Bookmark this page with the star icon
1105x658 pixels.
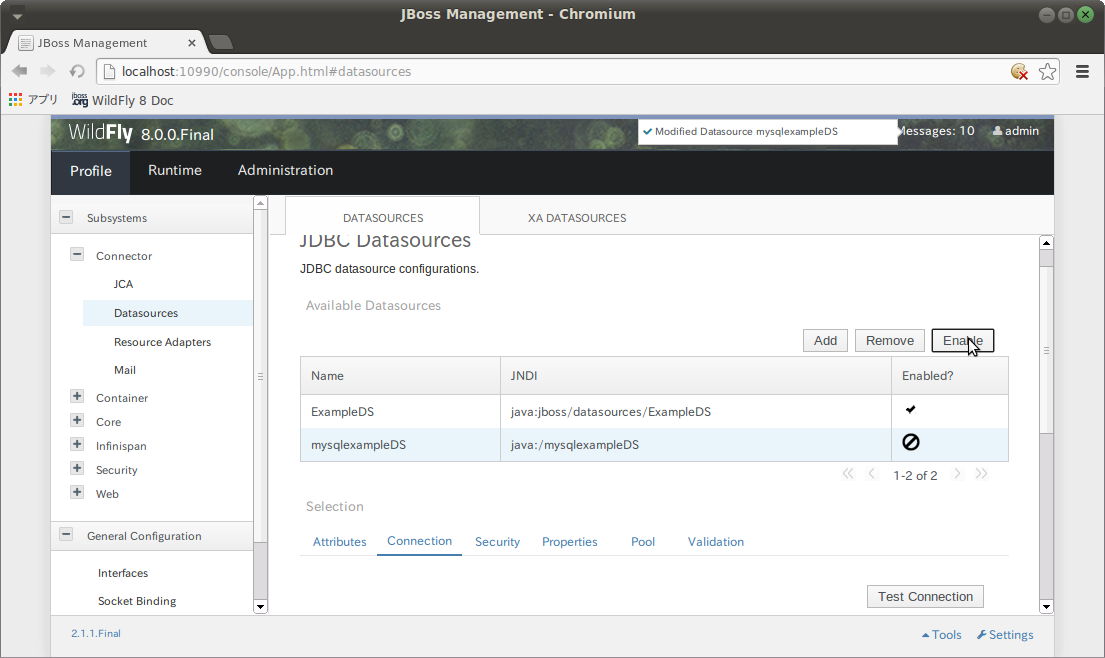tap(1047, 71)
